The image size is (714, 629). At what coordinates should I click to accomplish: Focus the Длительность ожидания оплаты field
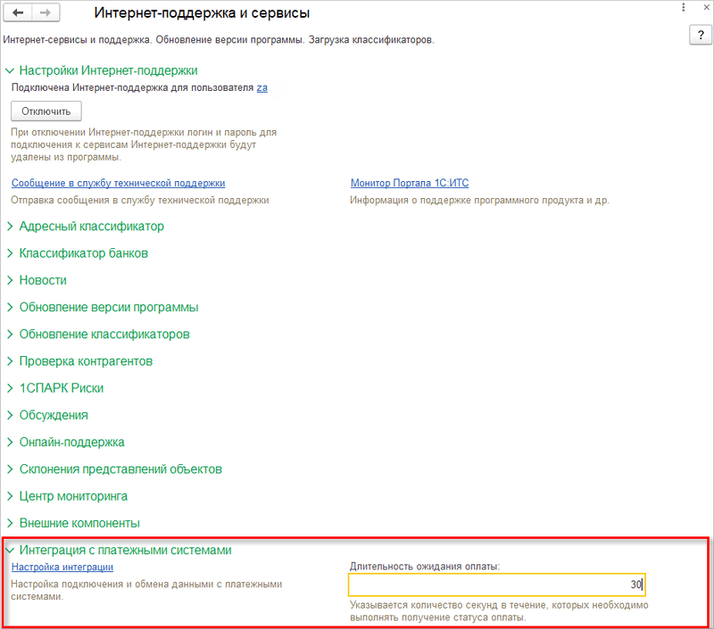(497, 585)
